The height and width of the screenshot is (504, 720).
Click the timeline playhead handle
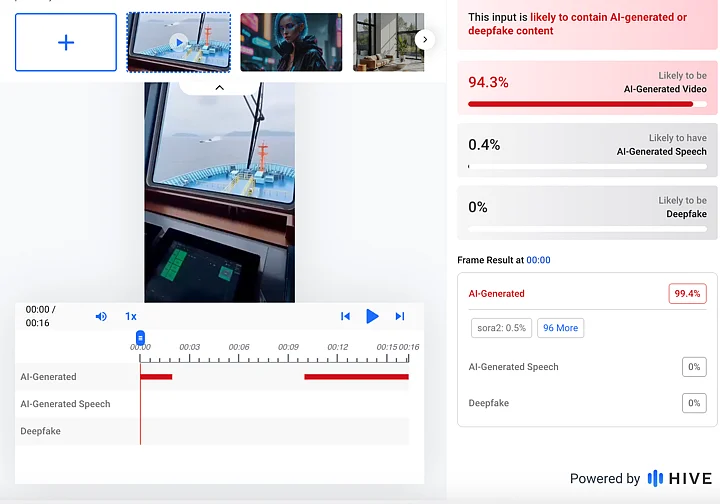coord(140,337)
